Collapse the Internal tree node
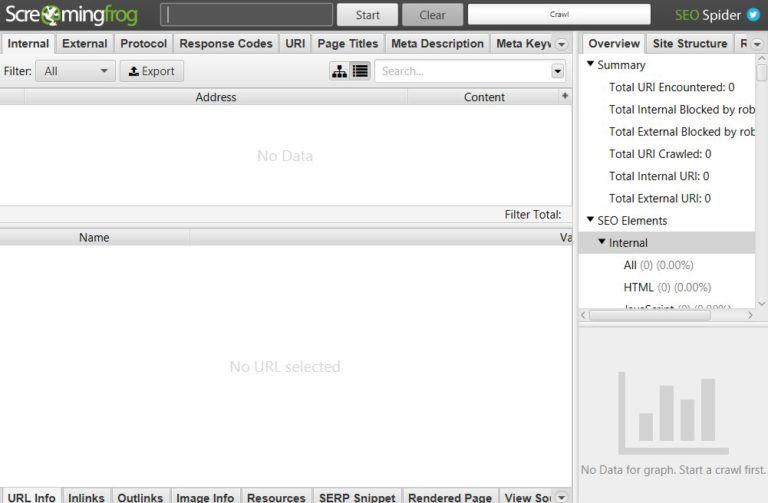768x503 pixels. [x=602, y=241]
